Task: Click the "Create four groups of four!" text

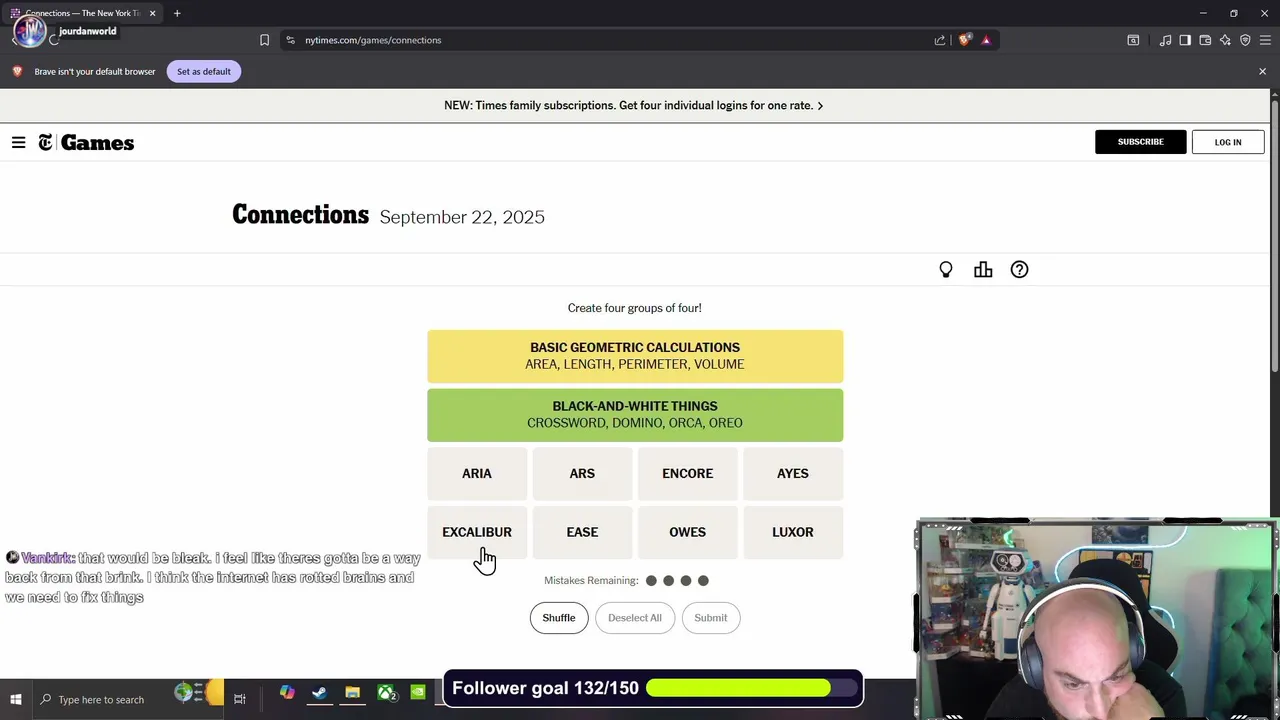Action: (635, 308)
